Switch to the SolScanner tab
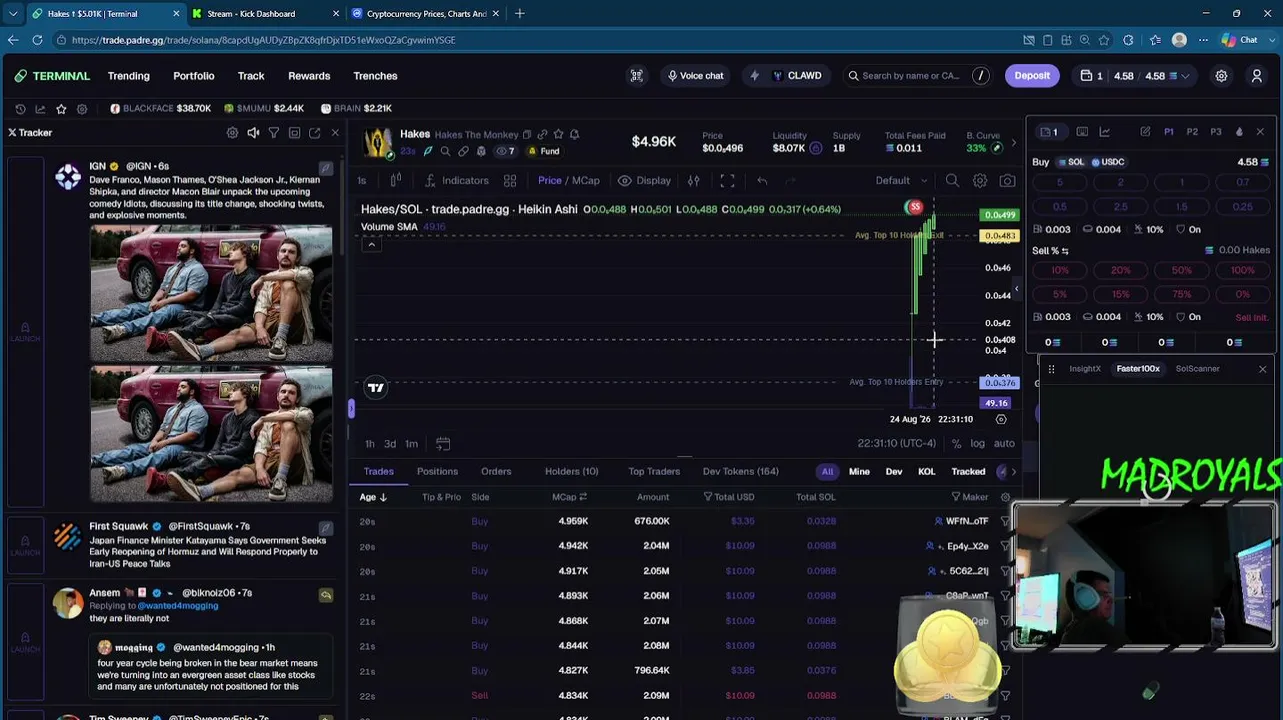This screenshot has height=720, width=1283. (x=1197, y=369)
